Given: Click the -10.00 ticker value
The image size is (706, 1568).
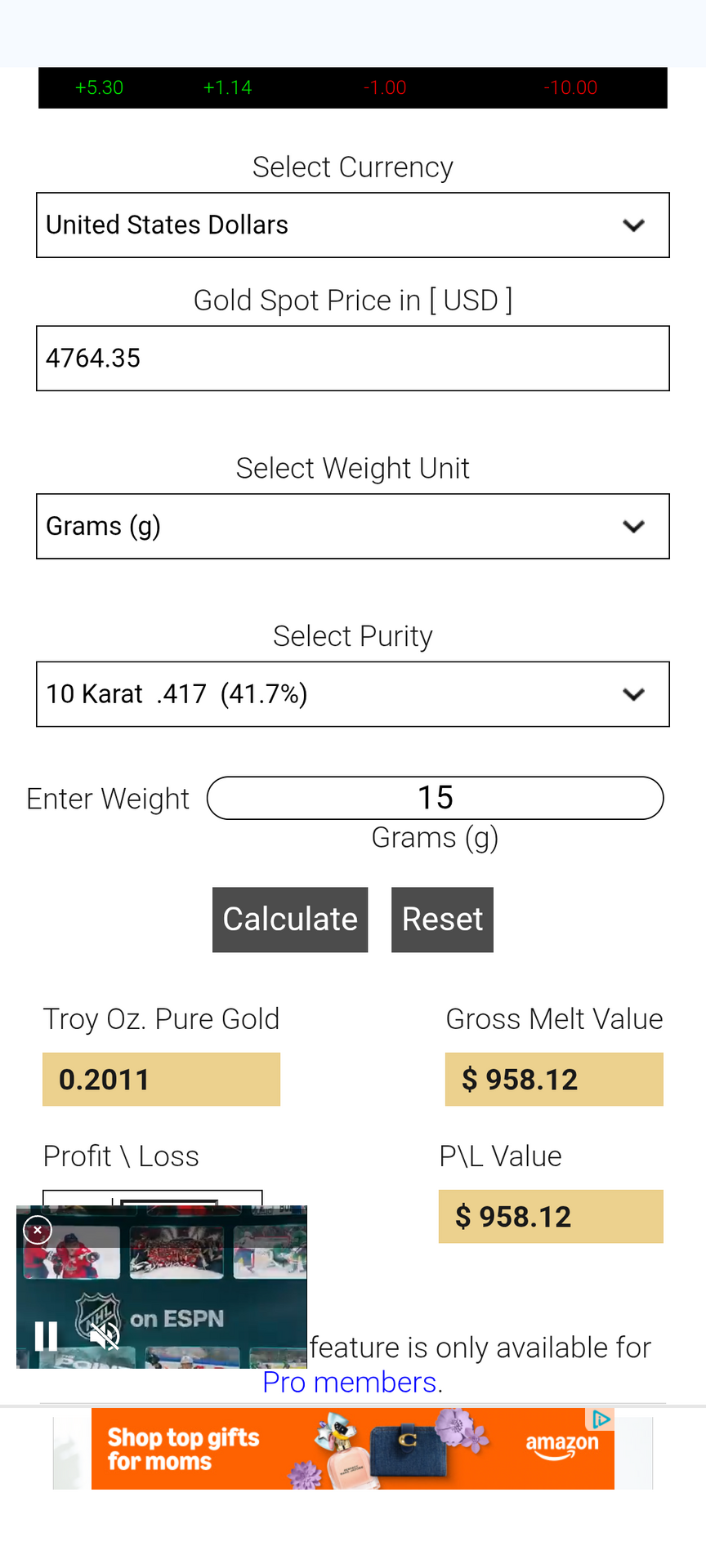Looking at the screenshot, I should pos(570,88).
